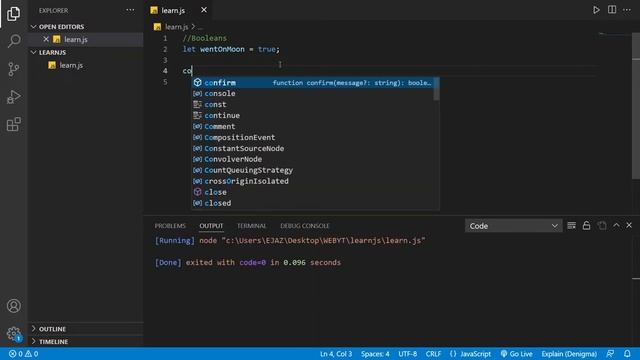Screen dimensions: 640x360
Task: Select learn.js in Open Editors list
Action: pos(76,39)
